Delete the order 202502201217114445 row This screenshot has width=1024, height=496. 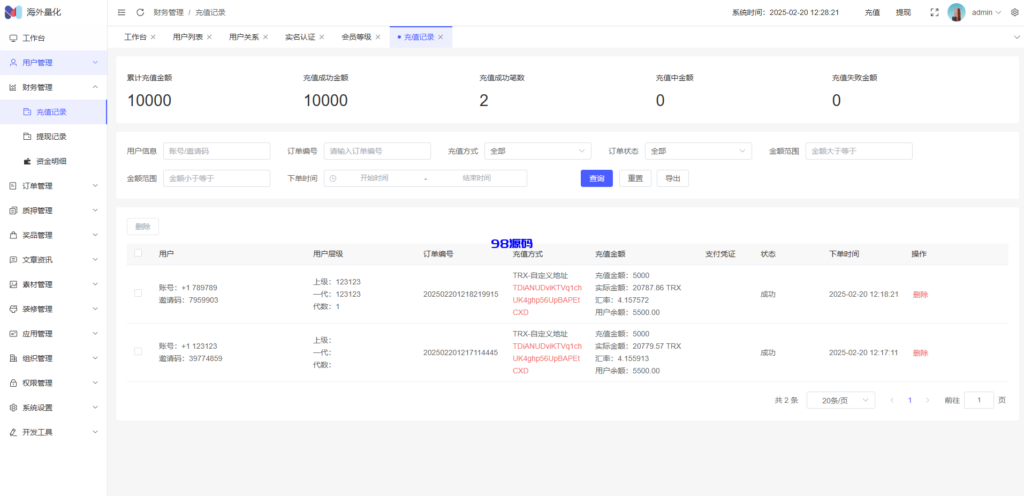[920, 352]
